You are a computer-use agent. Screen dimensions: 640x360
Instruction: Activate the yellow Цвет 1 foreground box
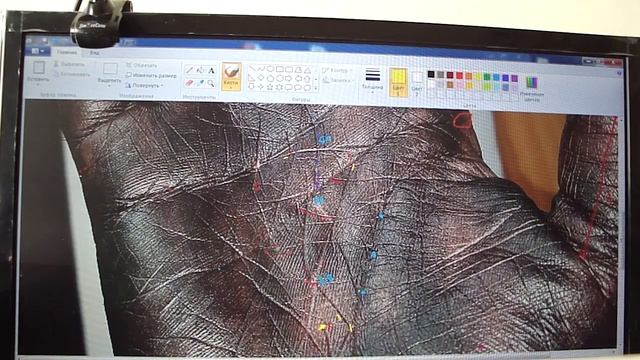tap(398, 82)
